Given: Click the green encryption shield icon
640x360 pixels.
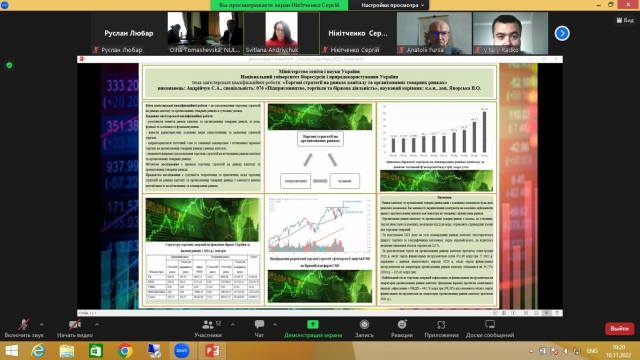Looking at the screenshot, I should point(9,65).
